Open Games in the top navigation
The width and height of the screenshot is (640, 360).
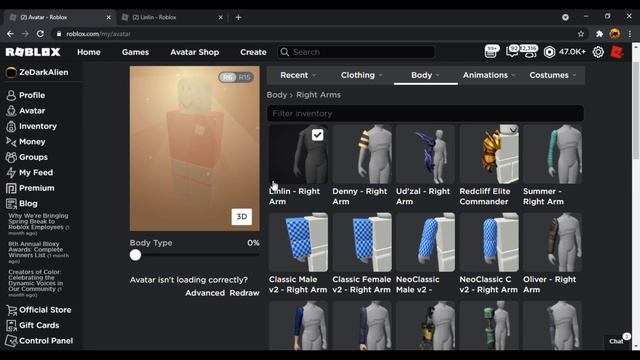click(135, 52)
